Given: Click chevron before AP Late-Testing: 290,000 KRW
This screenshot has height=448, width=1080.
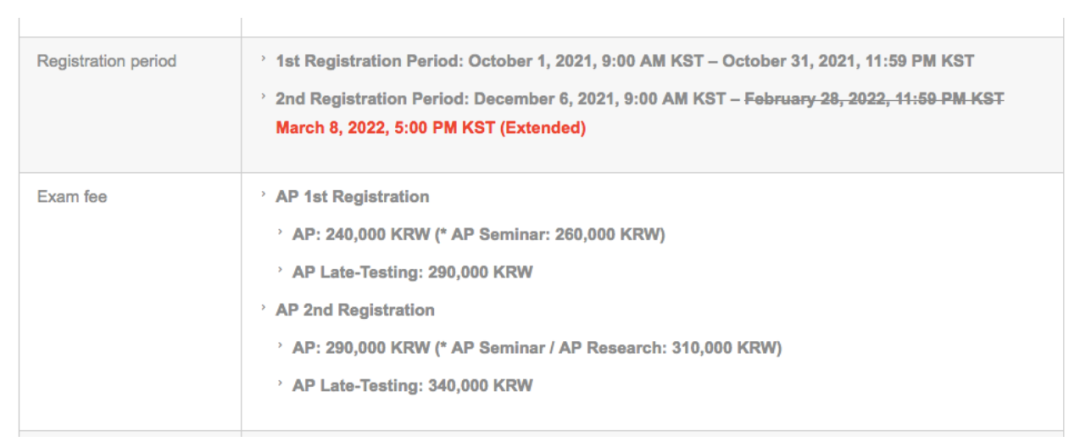Looking at the screenshot, I should tap(280, 270).
